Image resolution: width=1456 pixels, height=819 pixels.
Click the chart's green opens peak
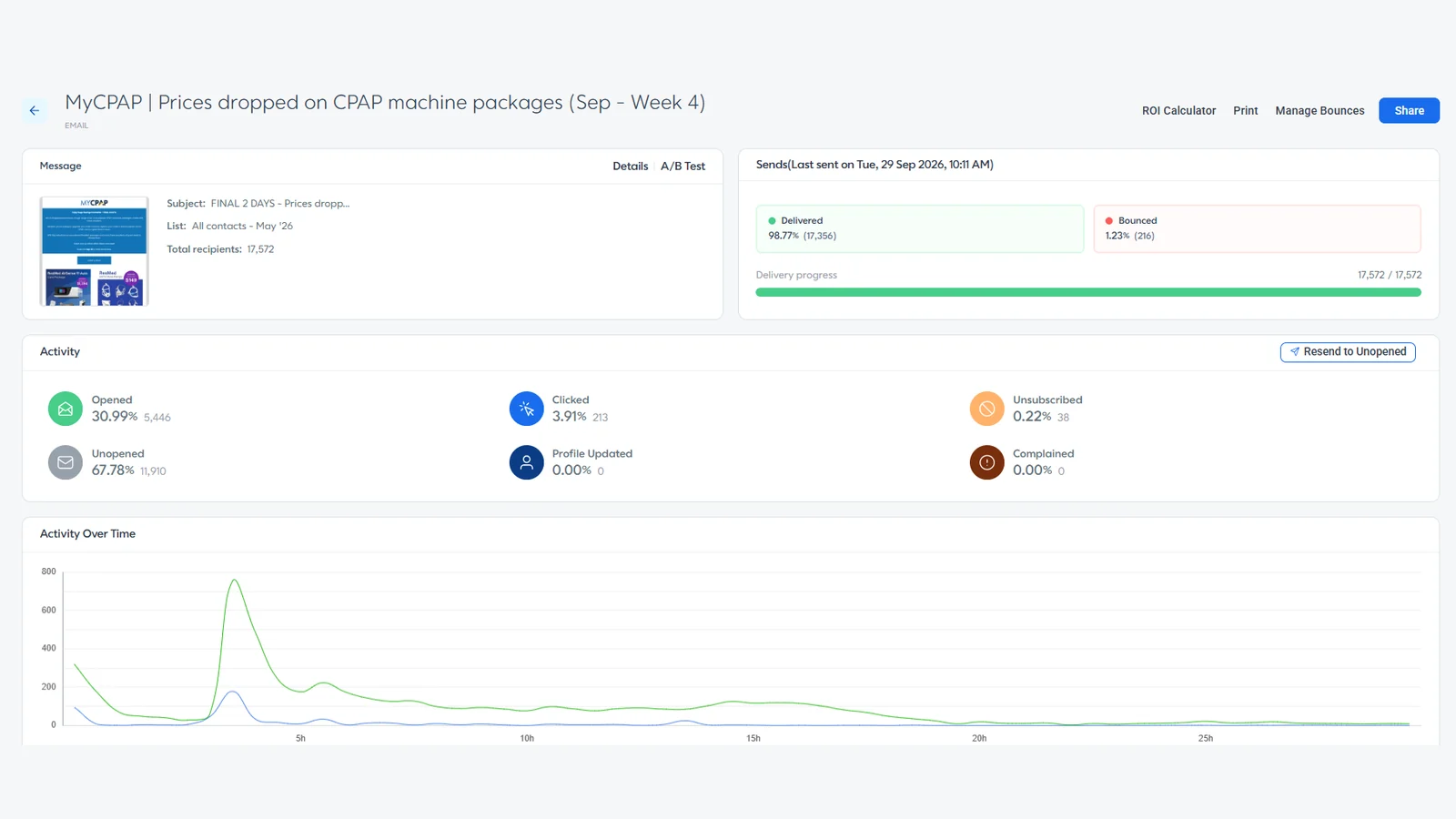pos(235,580)
